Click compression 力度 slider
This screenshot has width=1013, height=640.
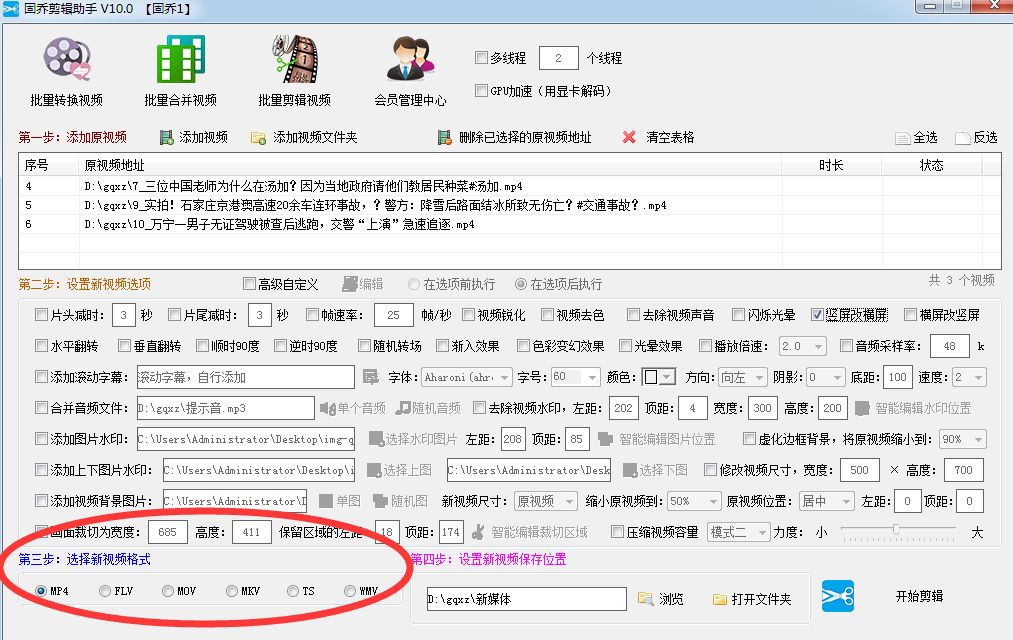[x=898, y=531]
